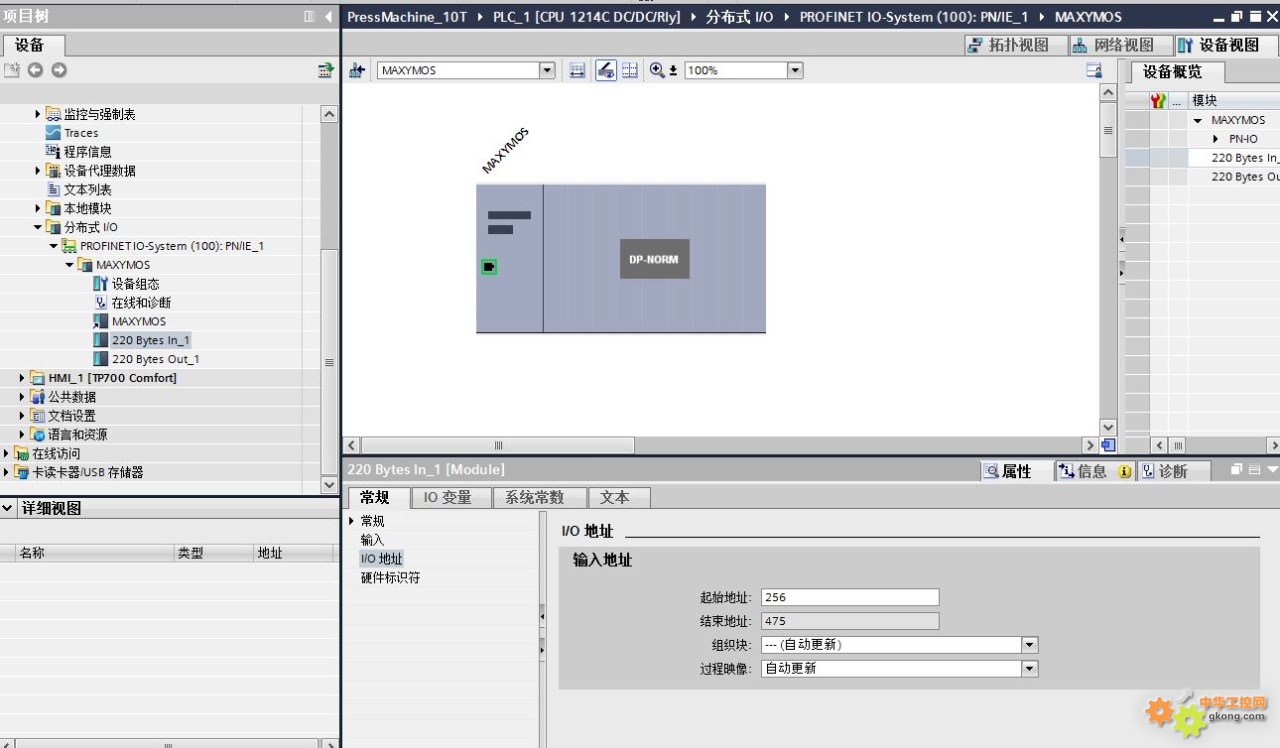Open 设备组态 under MAXYMOS
This screenshot has width=1280, height=748.
[135, 284]
